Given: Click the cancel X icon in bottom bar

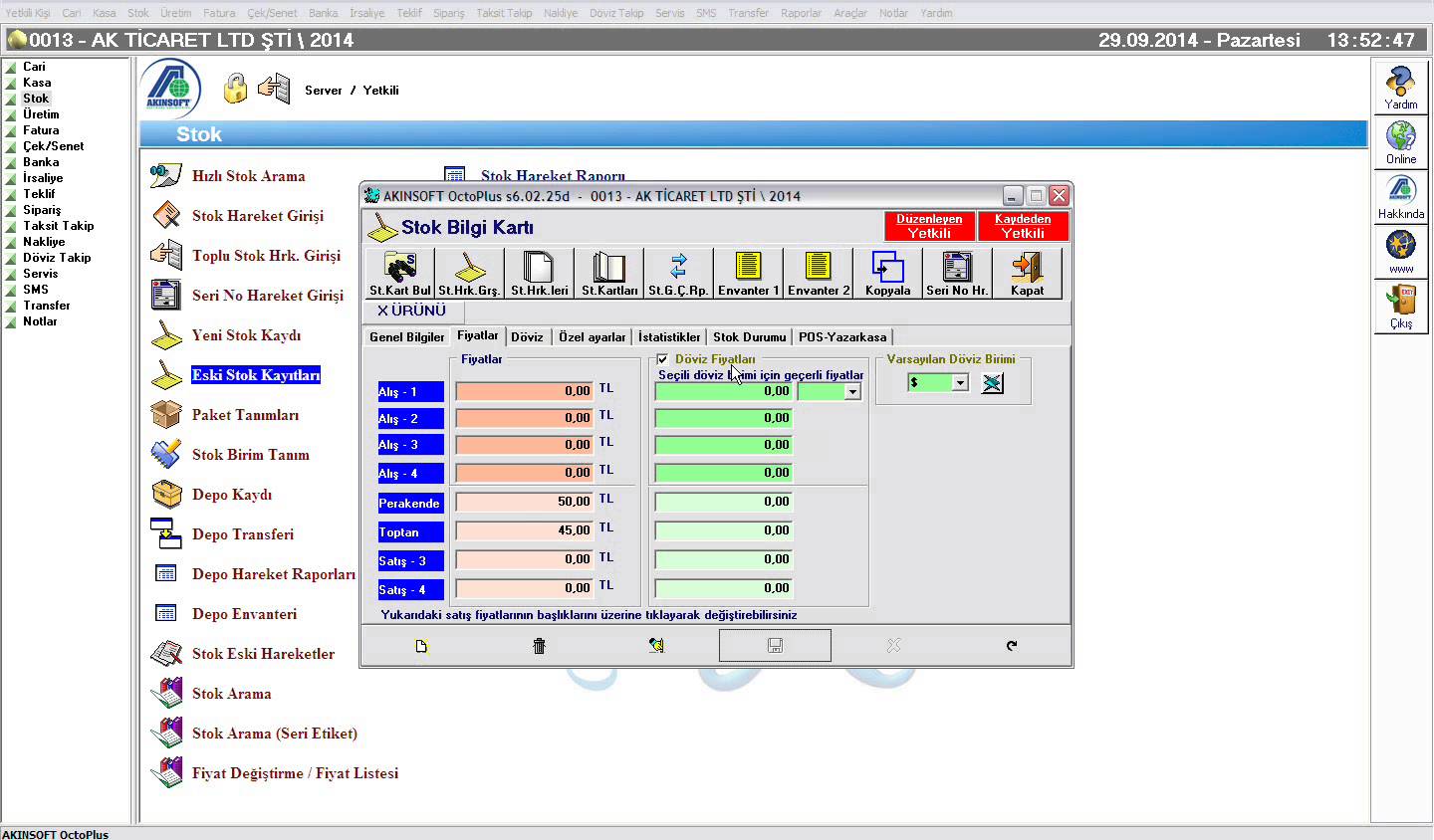Looking at the screenshot, I should coord(893,646).
